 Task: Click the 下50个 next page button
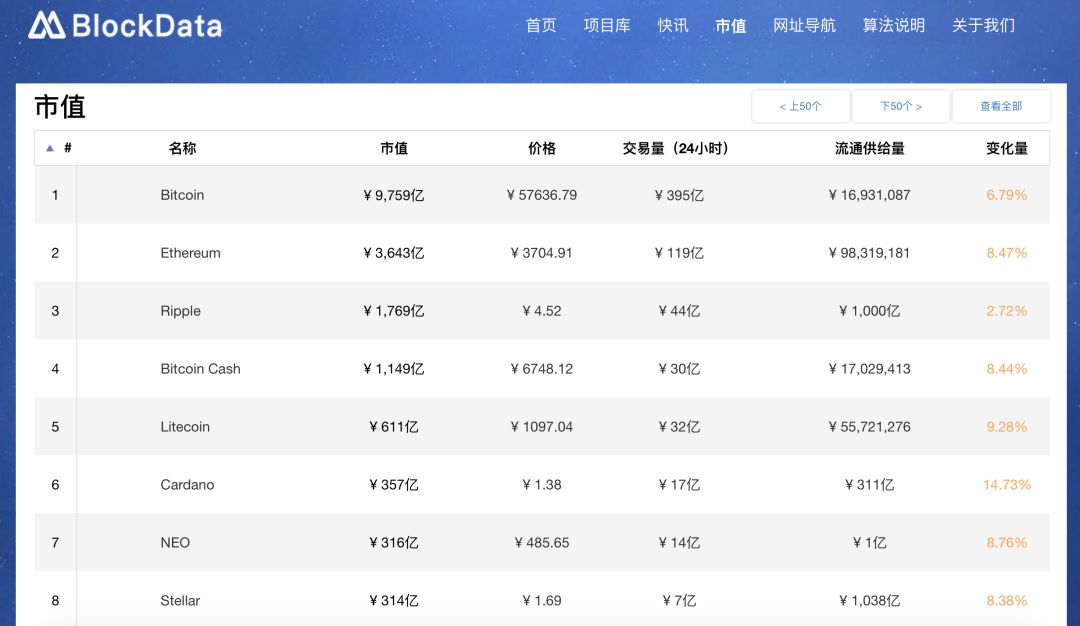900,106
